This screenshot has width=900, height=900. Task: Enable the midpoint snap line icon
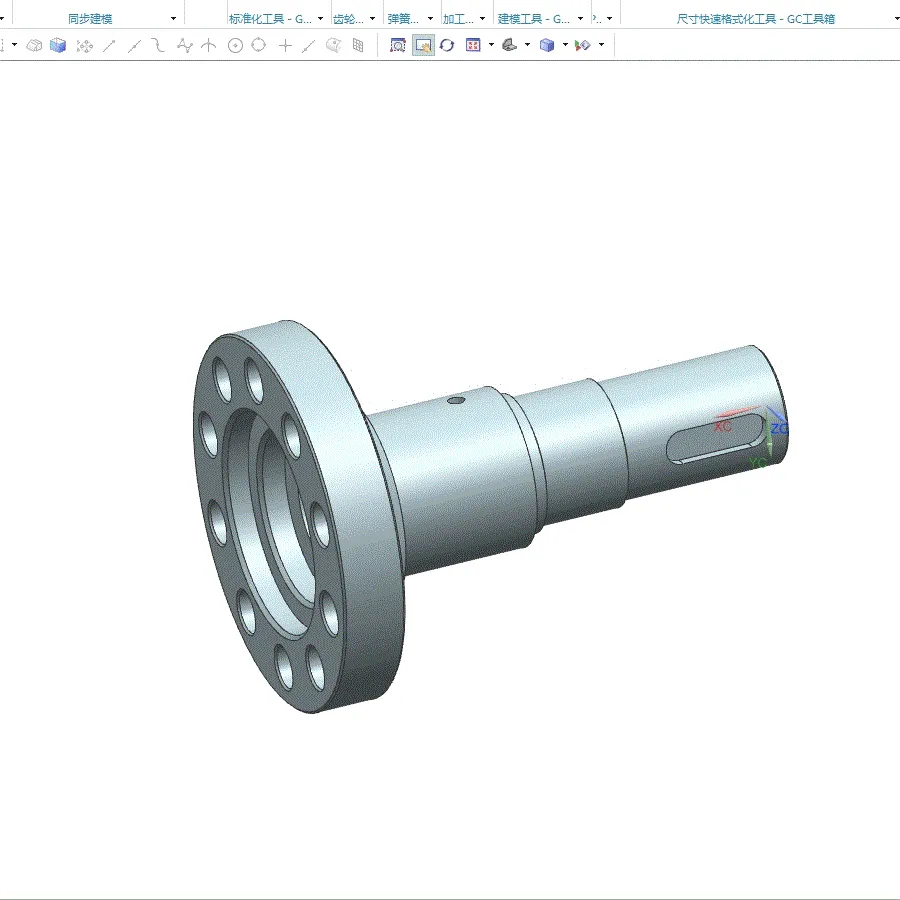[x=134, y=45]
